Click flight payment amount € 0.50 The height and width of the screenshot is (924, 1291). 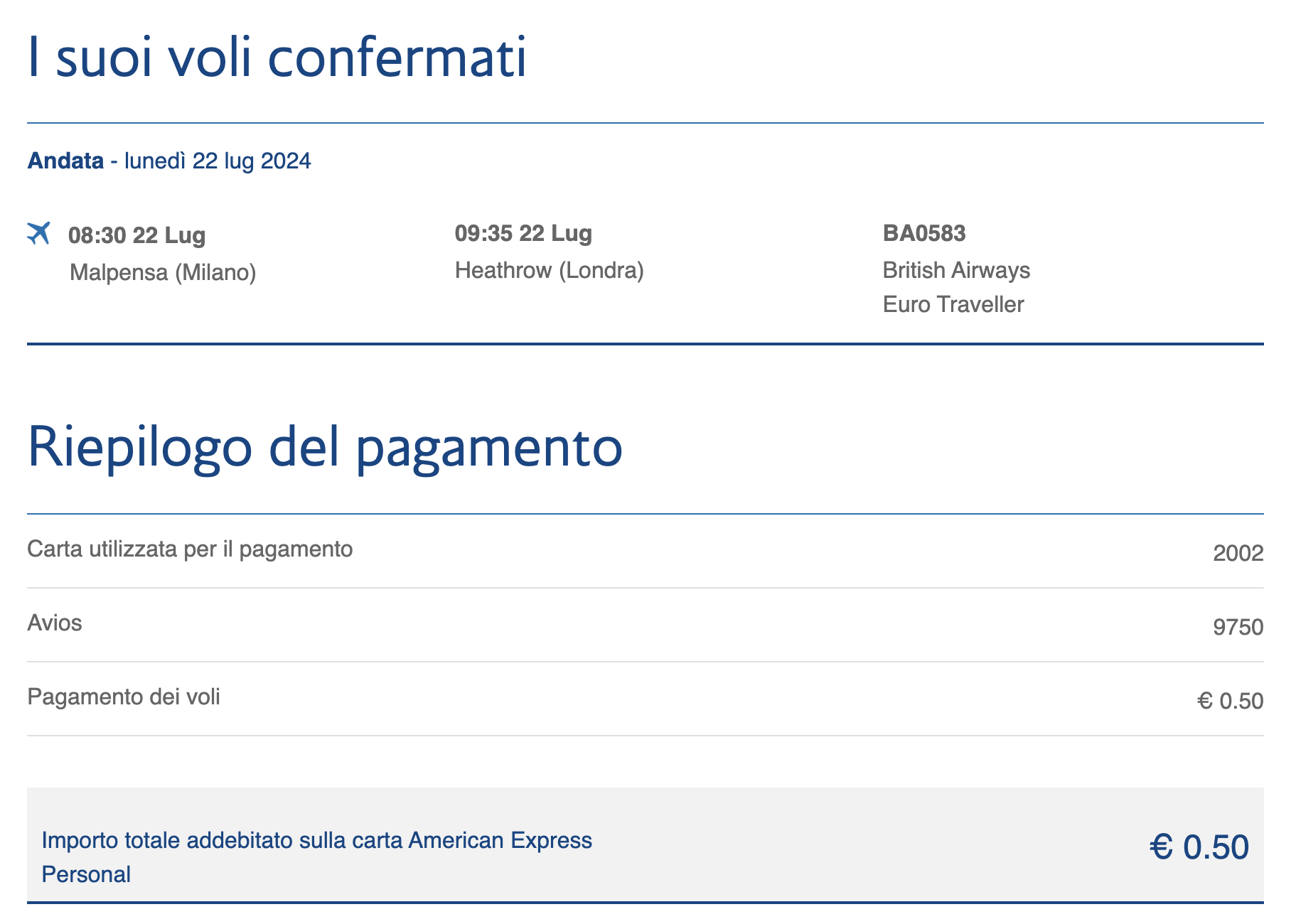pyautogui.click(x=1230, y=701)
